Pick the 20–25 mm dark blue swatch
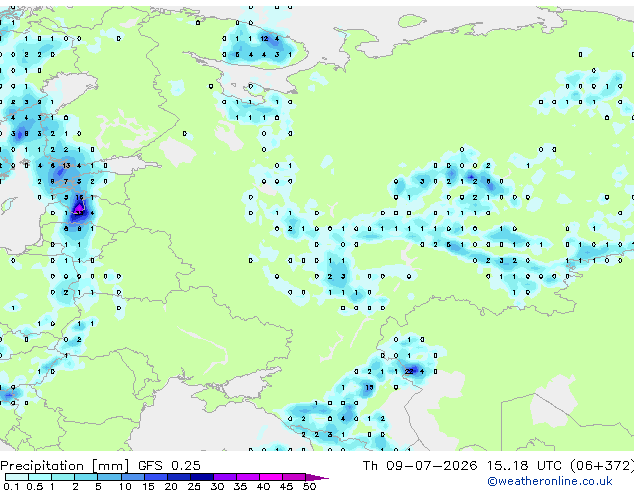 (179, 477)
